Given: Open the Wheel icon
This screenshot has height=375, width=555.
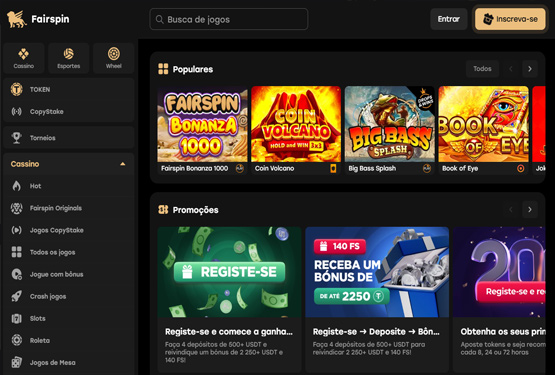Looking at the screenshot, I should [x=114, y=53].
